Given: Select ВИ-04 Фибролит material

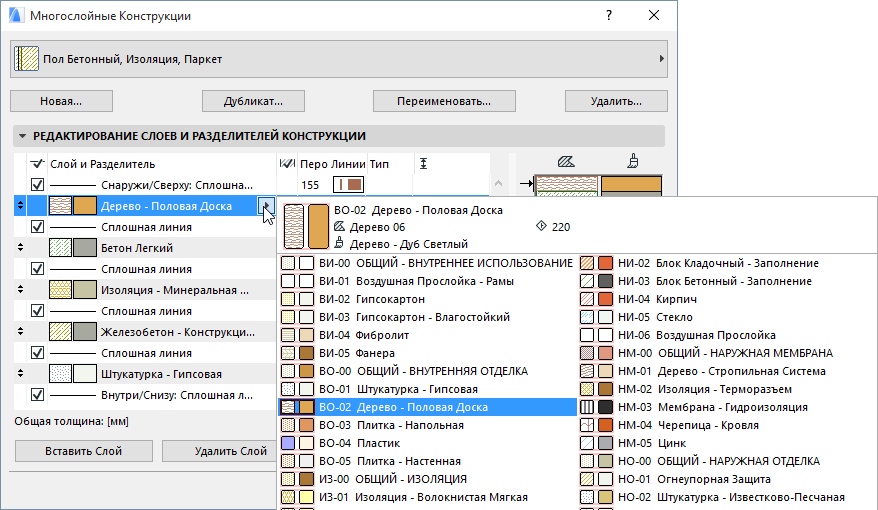Looking at the screenshot, I should 428,335.
